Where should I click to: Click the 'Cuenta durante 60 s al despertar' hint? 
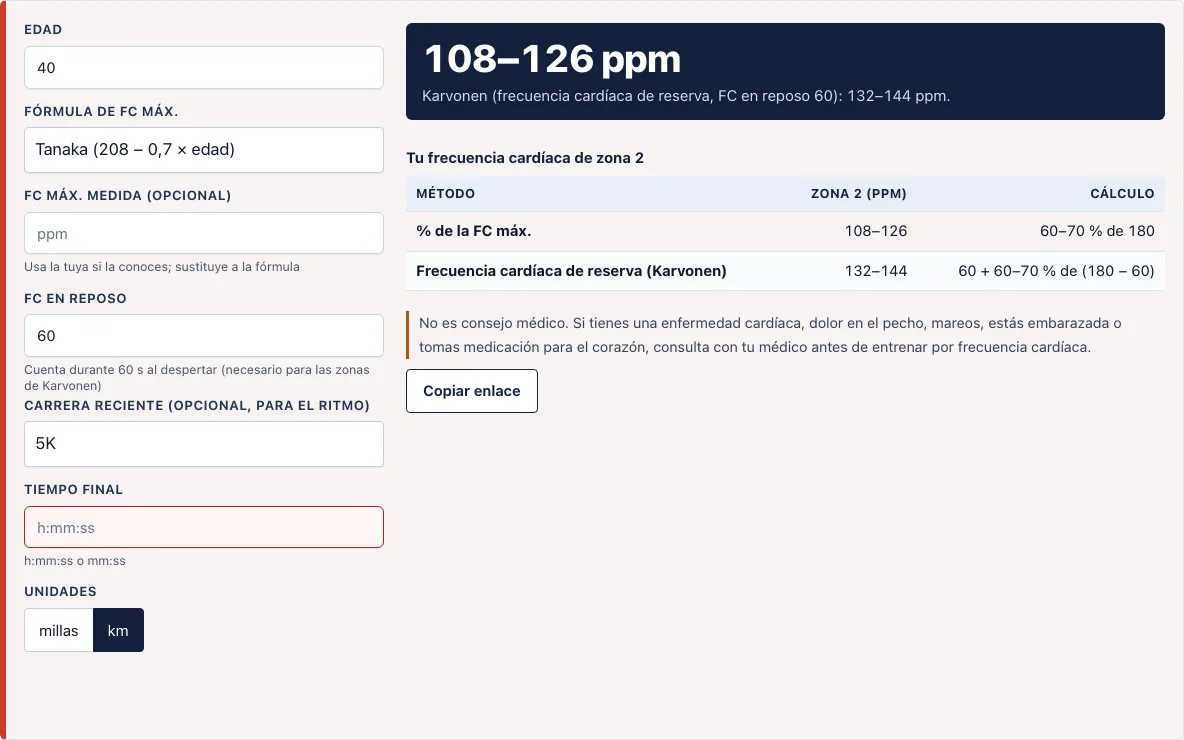tap(197, 378)
